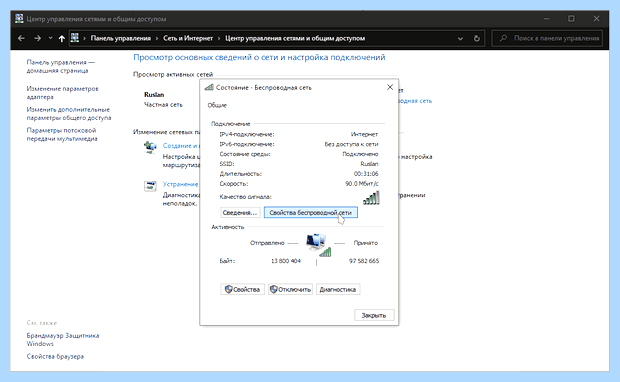Viewport: 620px width, 382px height.
Task: Expand the address bar history dropdown
Action: point(460,38)
